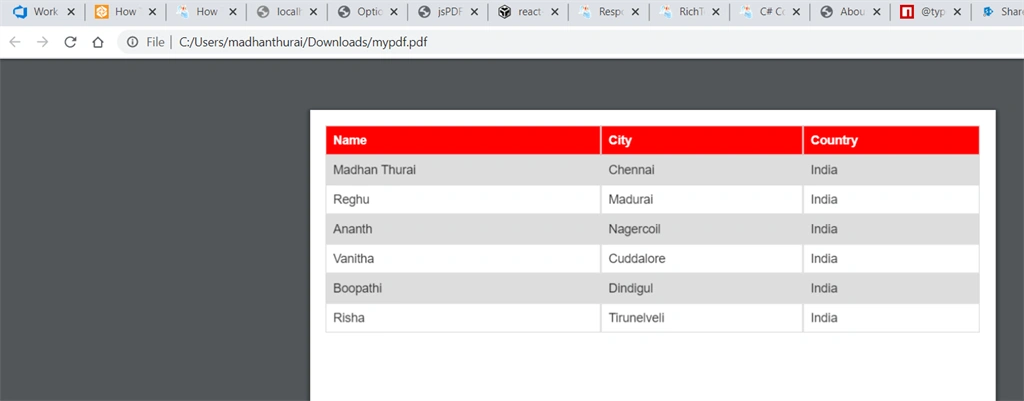
Task: Go back to the previous page
Action: pyautogui.click(x=15, y=42)
